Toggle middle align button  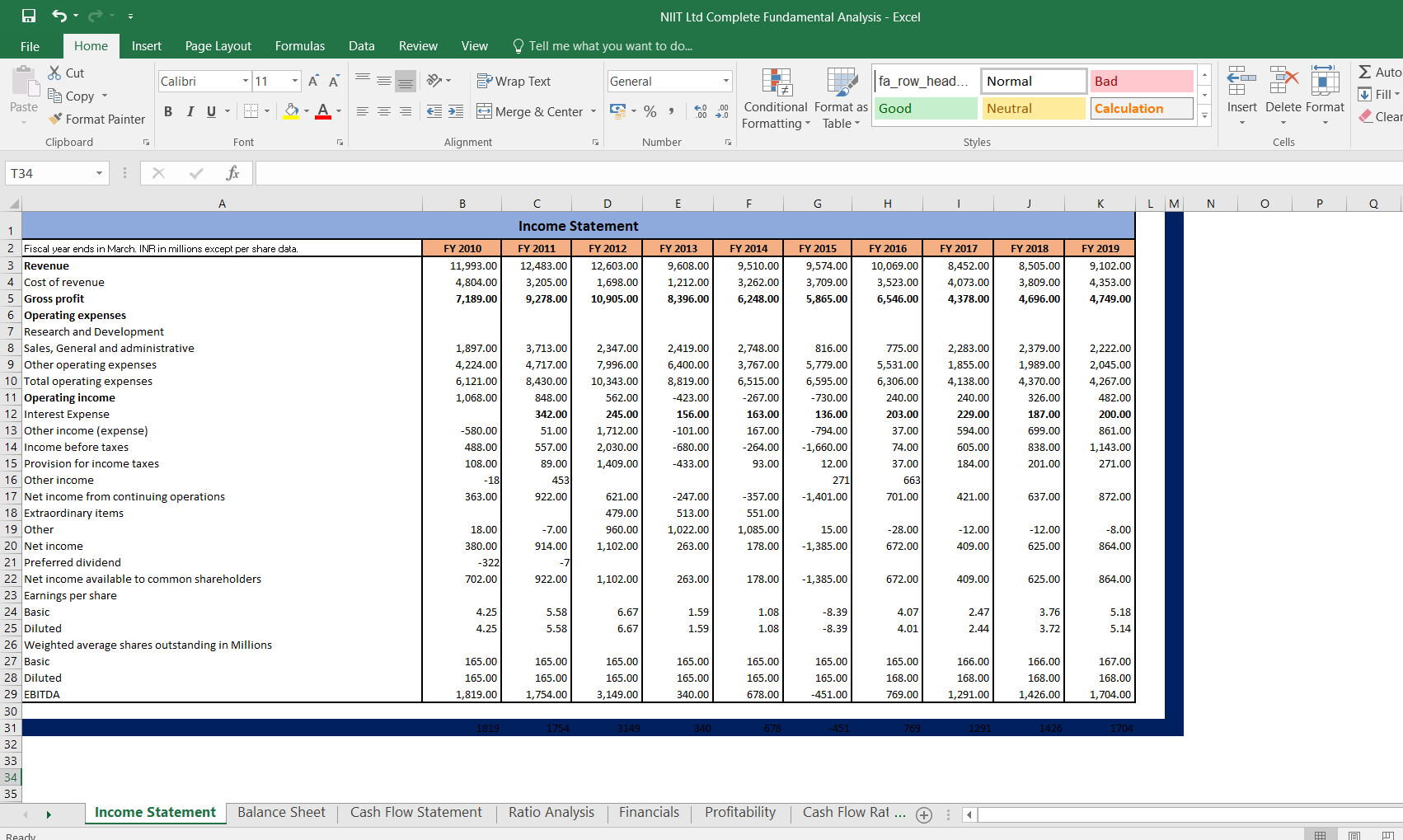(384, 80)
